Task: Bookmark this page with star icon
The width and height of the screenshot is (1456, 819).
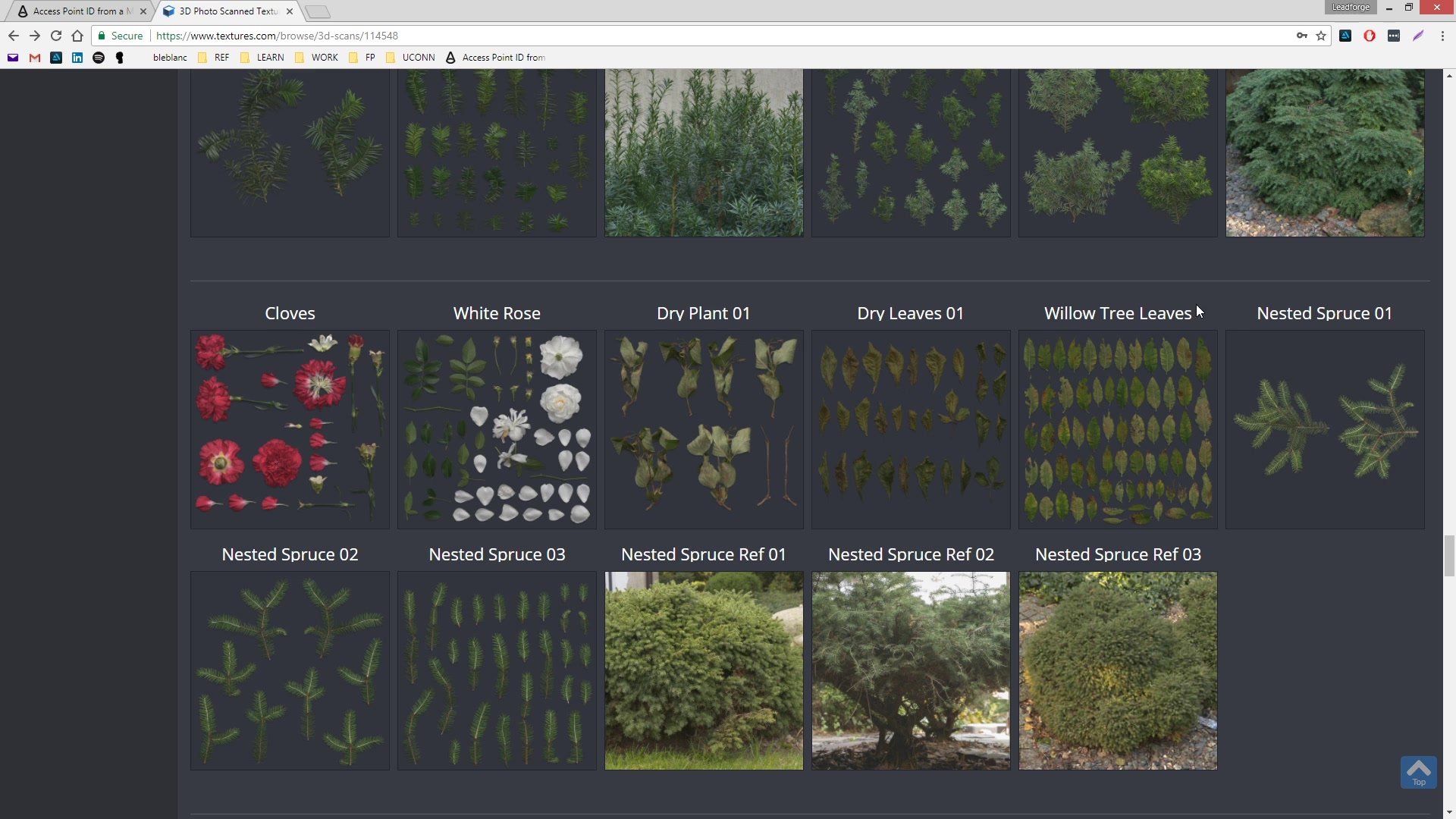Action: [1321, 36]
